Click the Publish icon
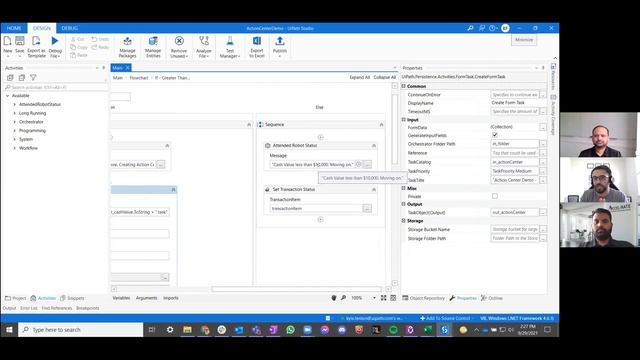The width and height of the screenshot is (640, 360). point(280,41)
